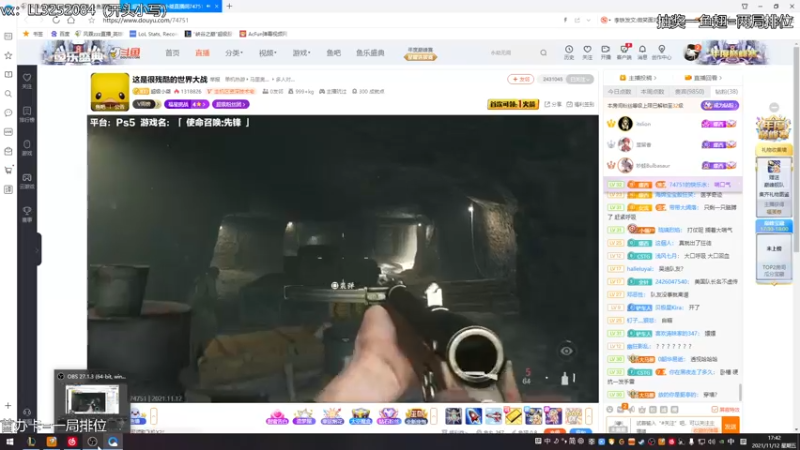Click the chat message input box
800x450 pixels.
tap(676, 425)
